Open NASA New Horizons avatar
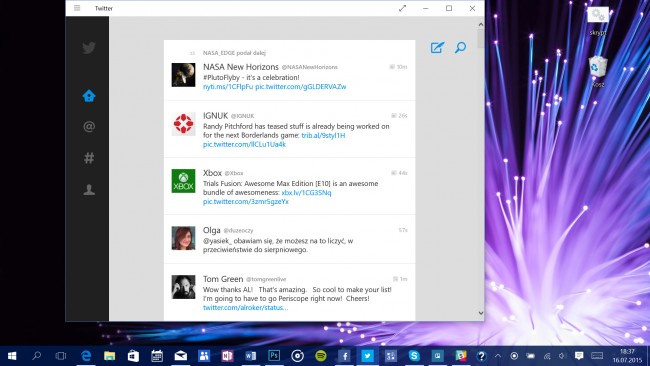Viewport: 650px width, 366px height. pos(184,75)
